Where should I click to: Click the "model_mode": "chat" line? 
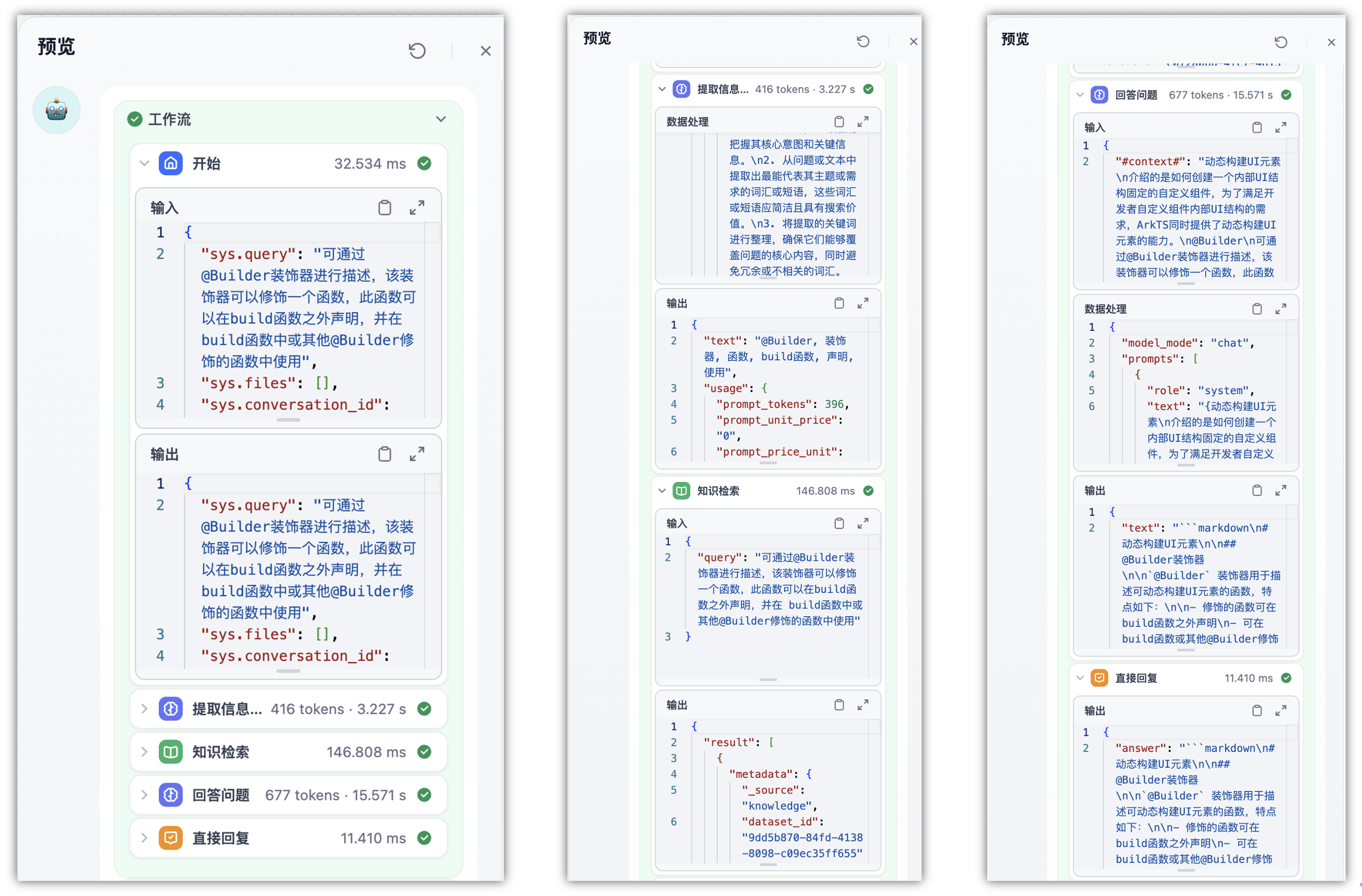(x=1187, y=343)
